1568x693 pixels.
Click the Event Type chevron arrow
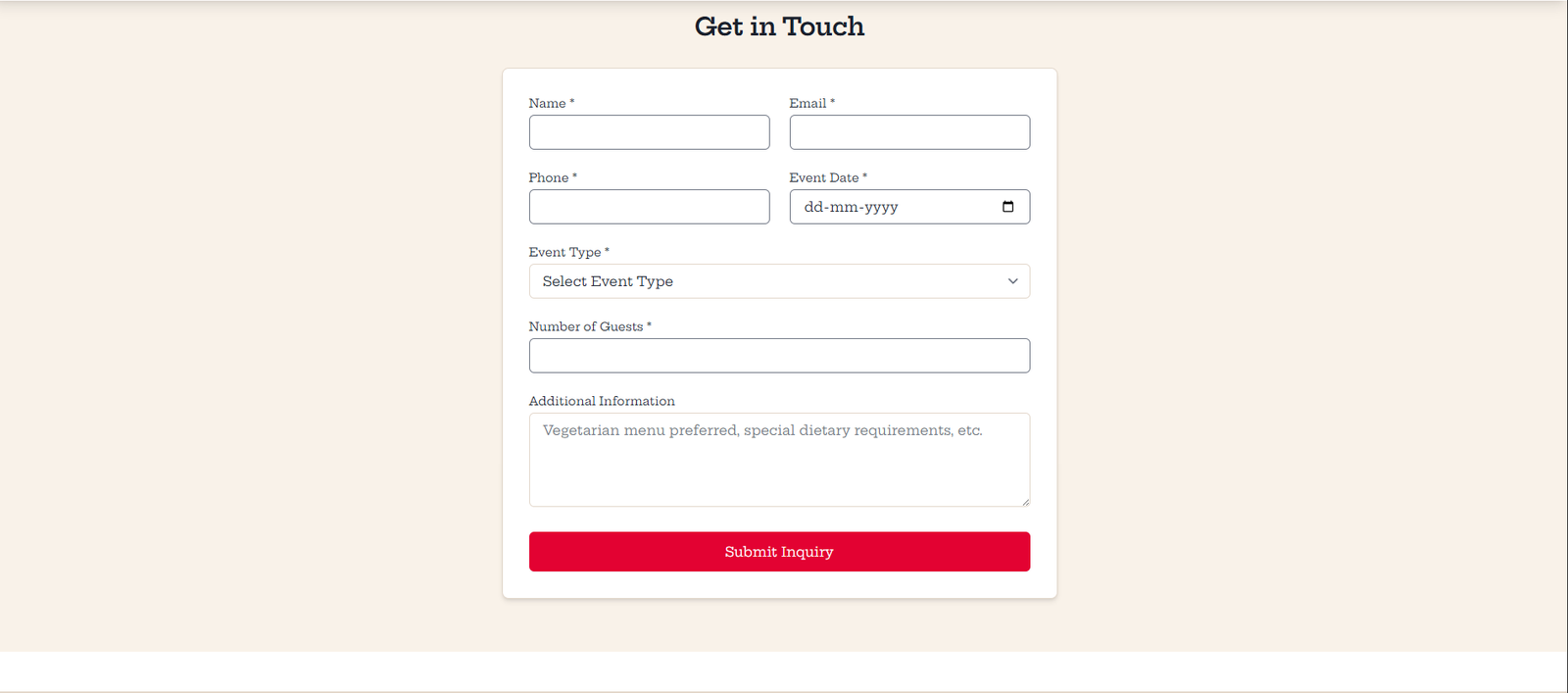point(1012,281)
